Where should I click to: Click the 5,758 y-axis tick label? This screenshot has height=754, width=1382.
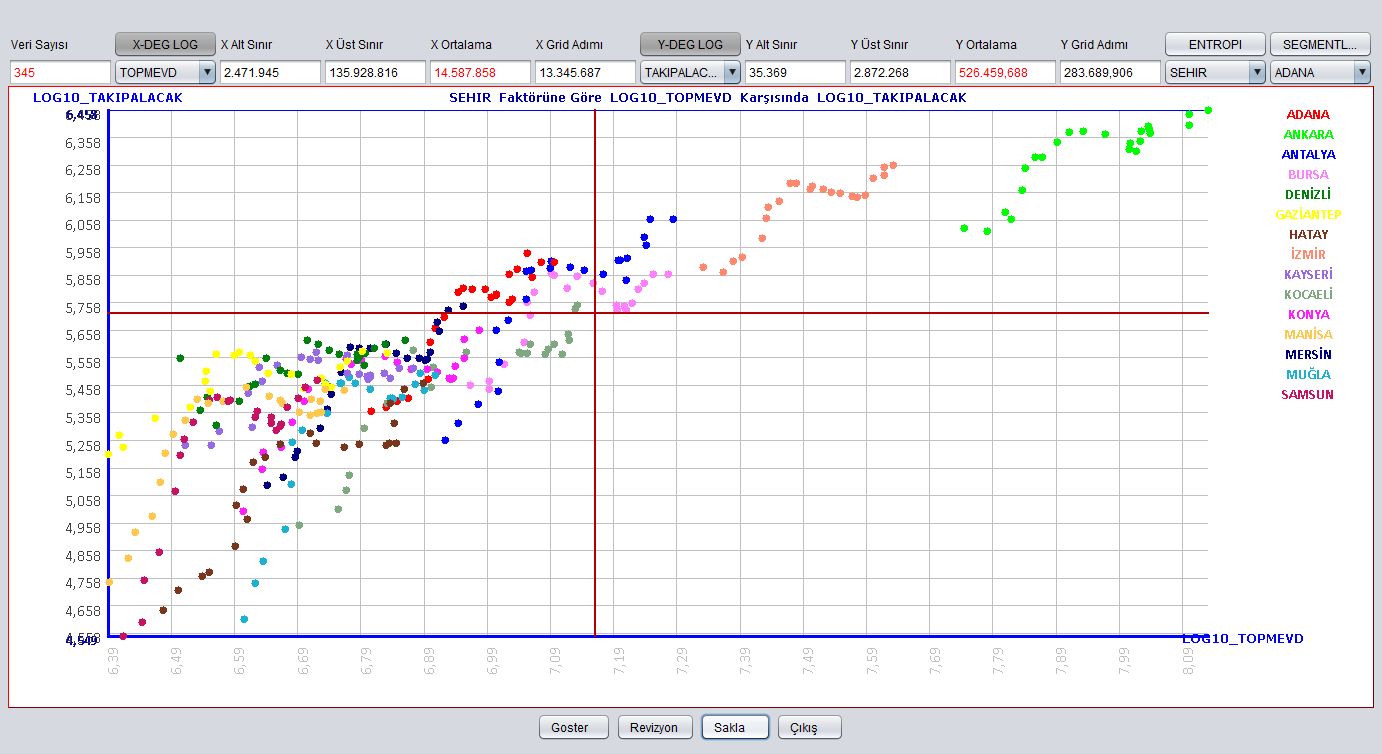click(x=82, y=308)
